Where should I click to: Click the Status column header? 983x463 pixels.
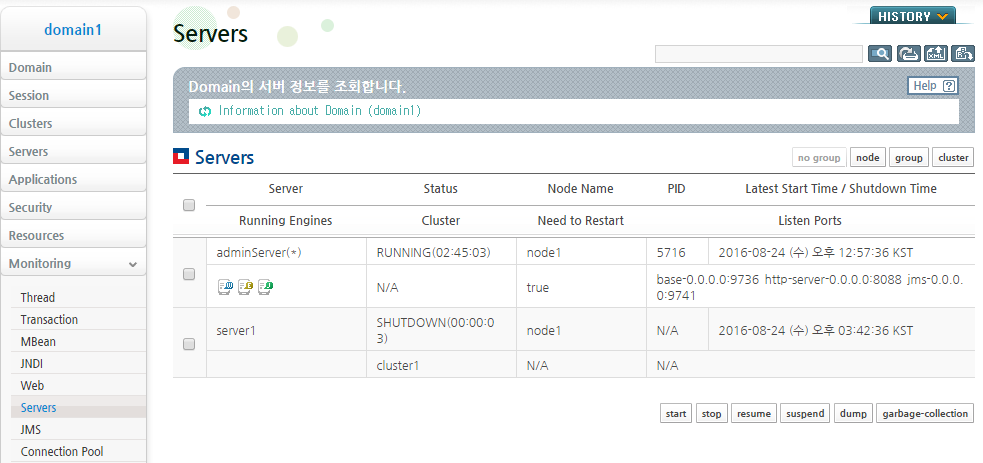click(x=441, y=189)
